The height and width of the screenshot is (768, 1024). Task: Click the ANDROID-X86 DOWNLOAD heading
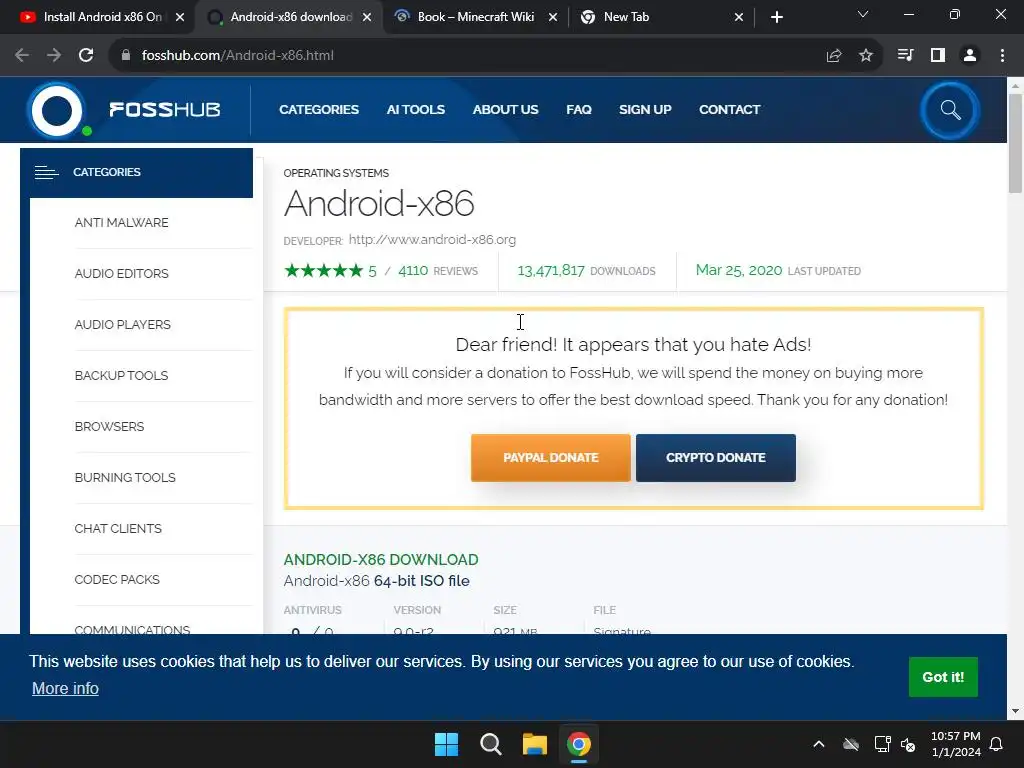coord(381,560)
